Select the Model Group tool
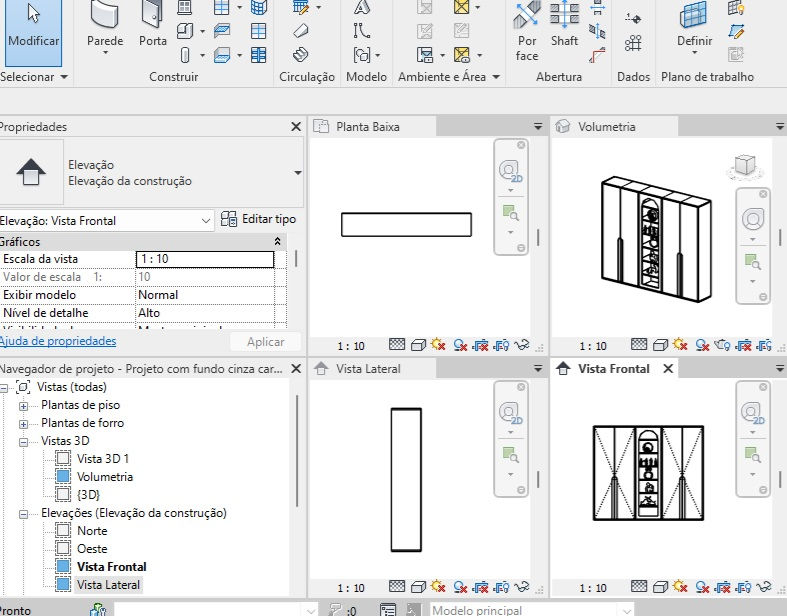Viewport: 787px width, 616px height. point(361,55)
